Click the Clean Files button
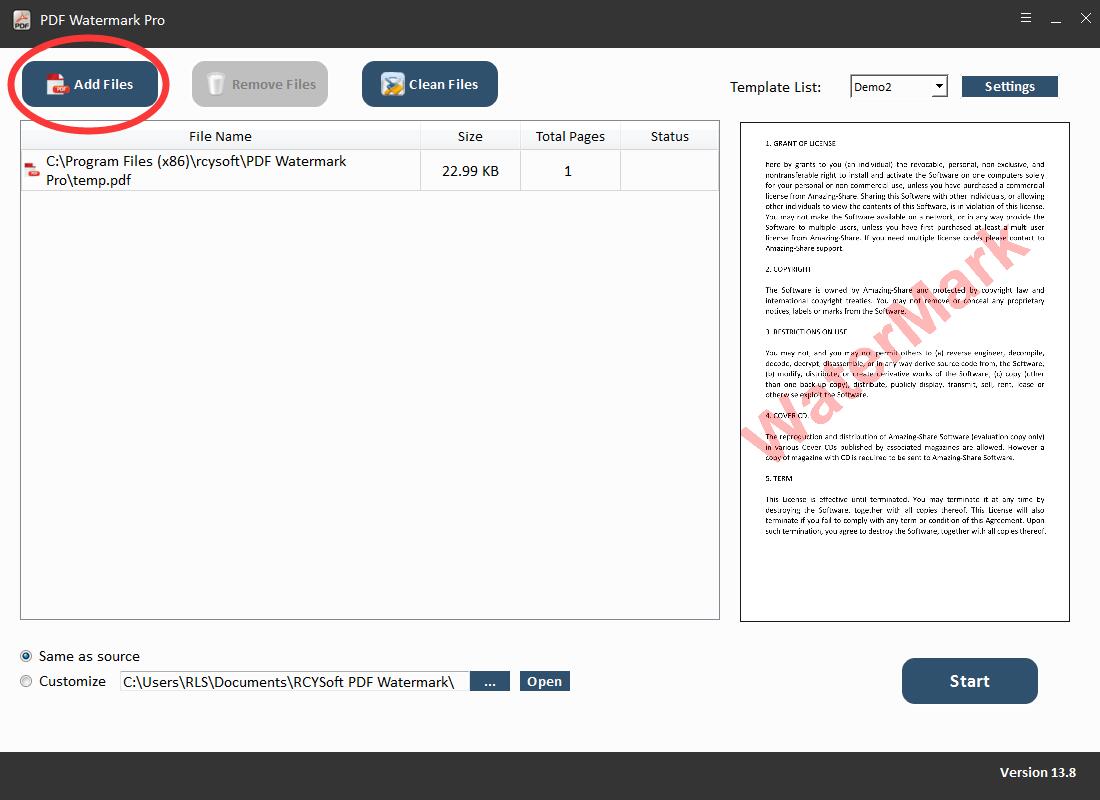Viewport: 1100px width, 800px height. click(x=430, y=85)
